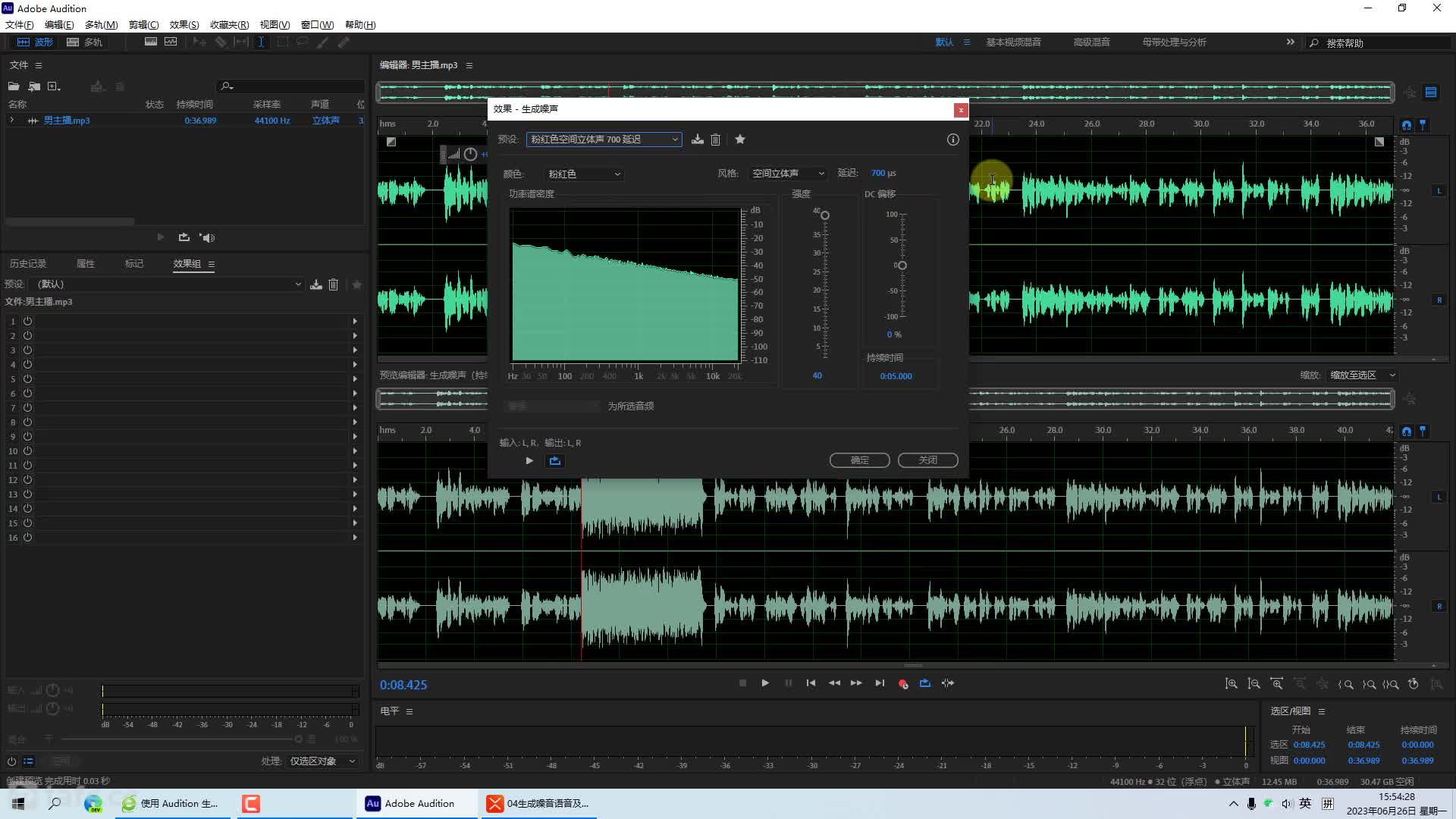Expand more workspaces chevron
Screen dimensions: 1456x819
pos(1291,42)
